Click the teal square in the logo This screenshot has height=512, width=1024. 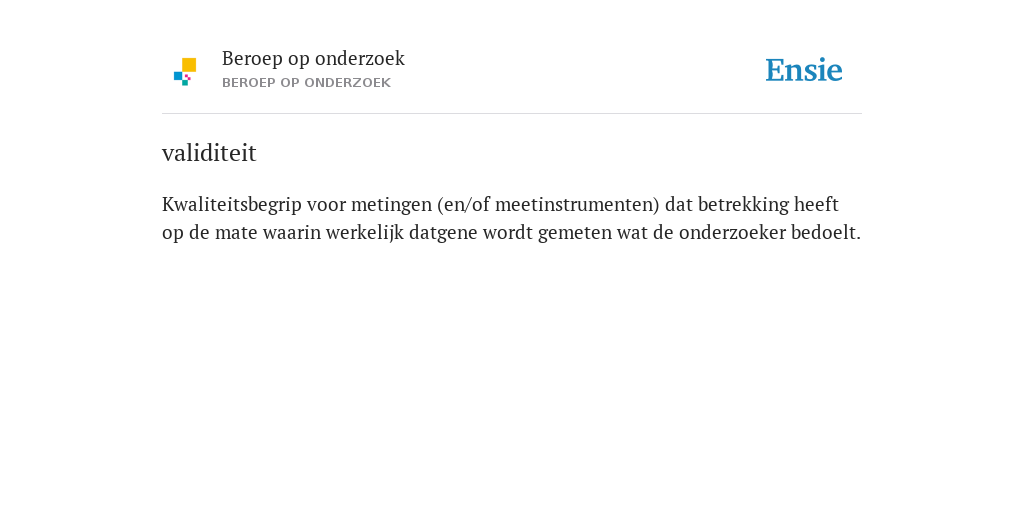tap(185, 83)
